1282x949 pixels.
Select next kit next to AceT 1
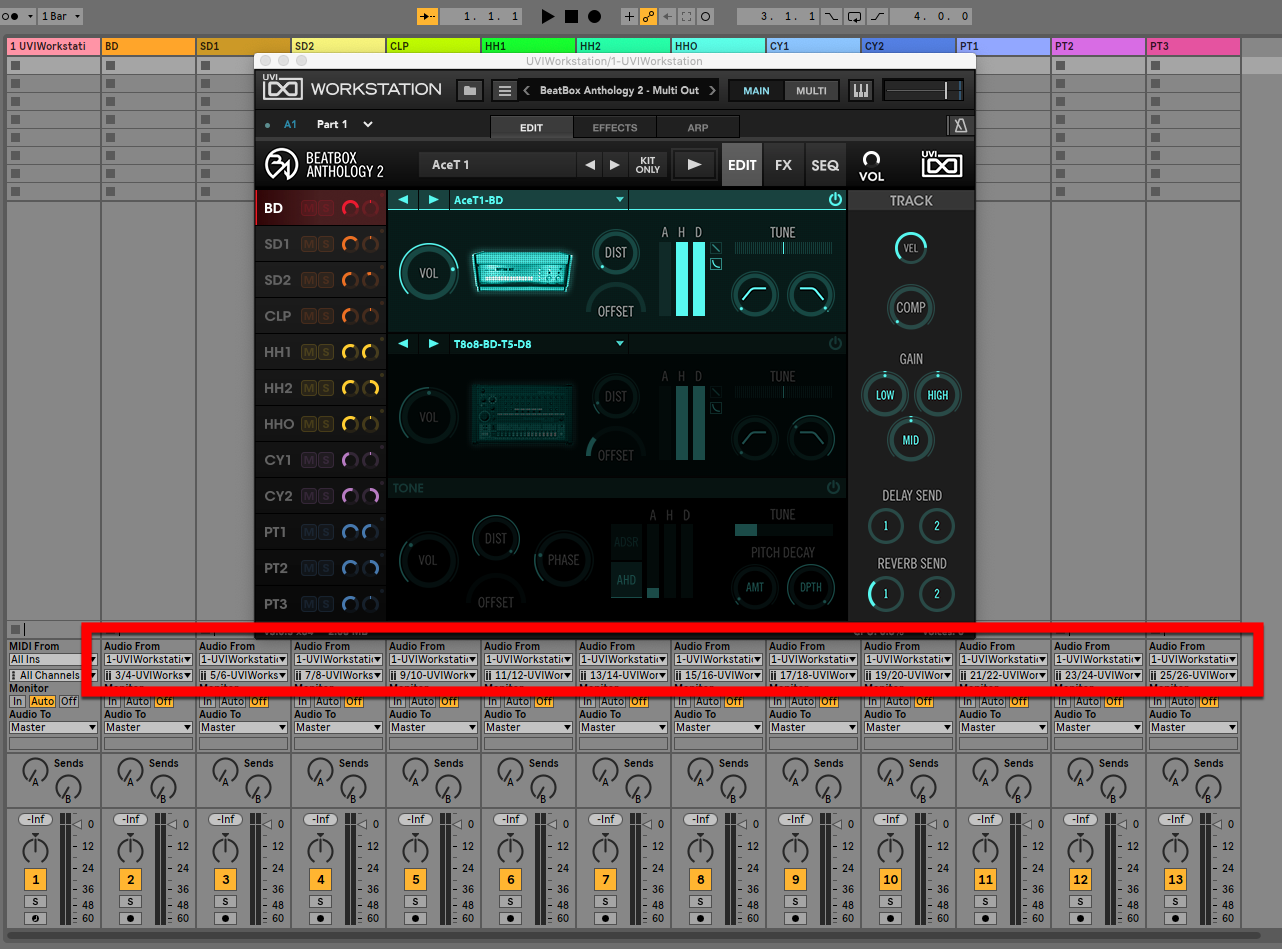(614, 165)
